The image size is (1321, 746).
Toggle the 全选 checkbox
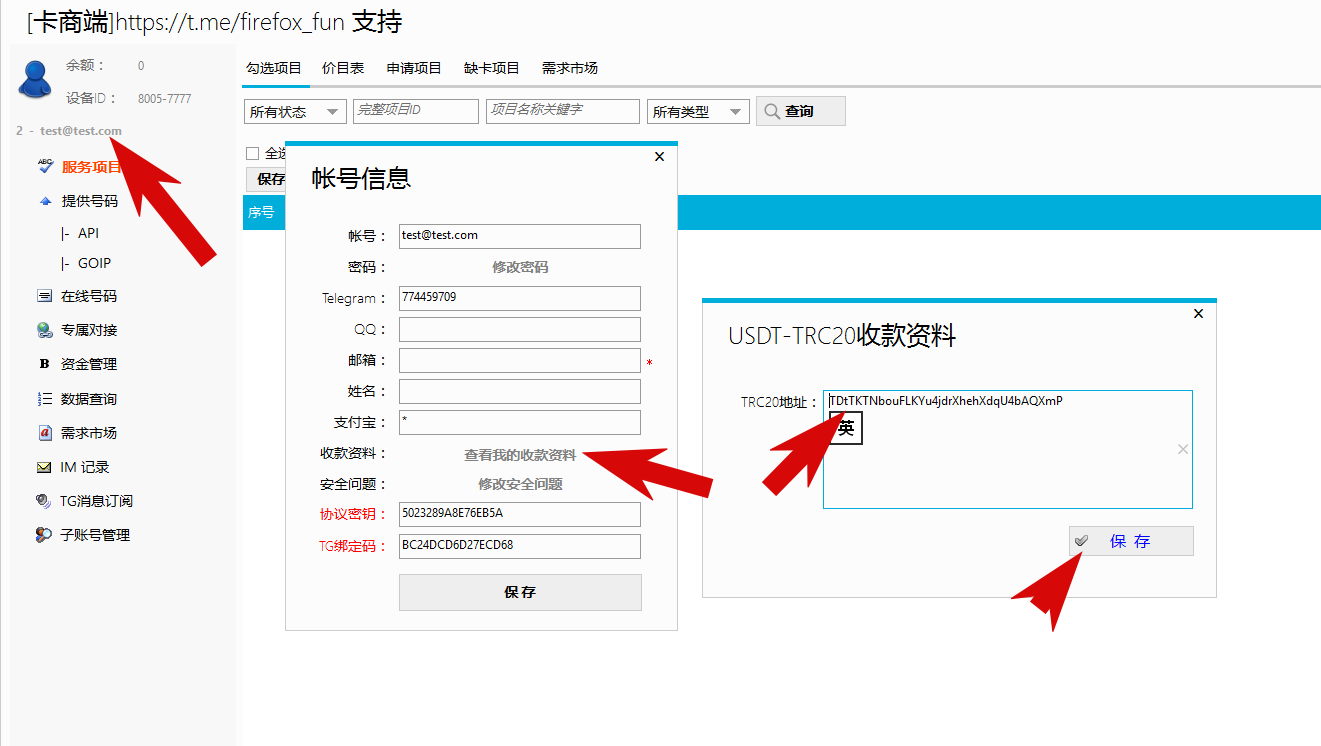point(252,153)
